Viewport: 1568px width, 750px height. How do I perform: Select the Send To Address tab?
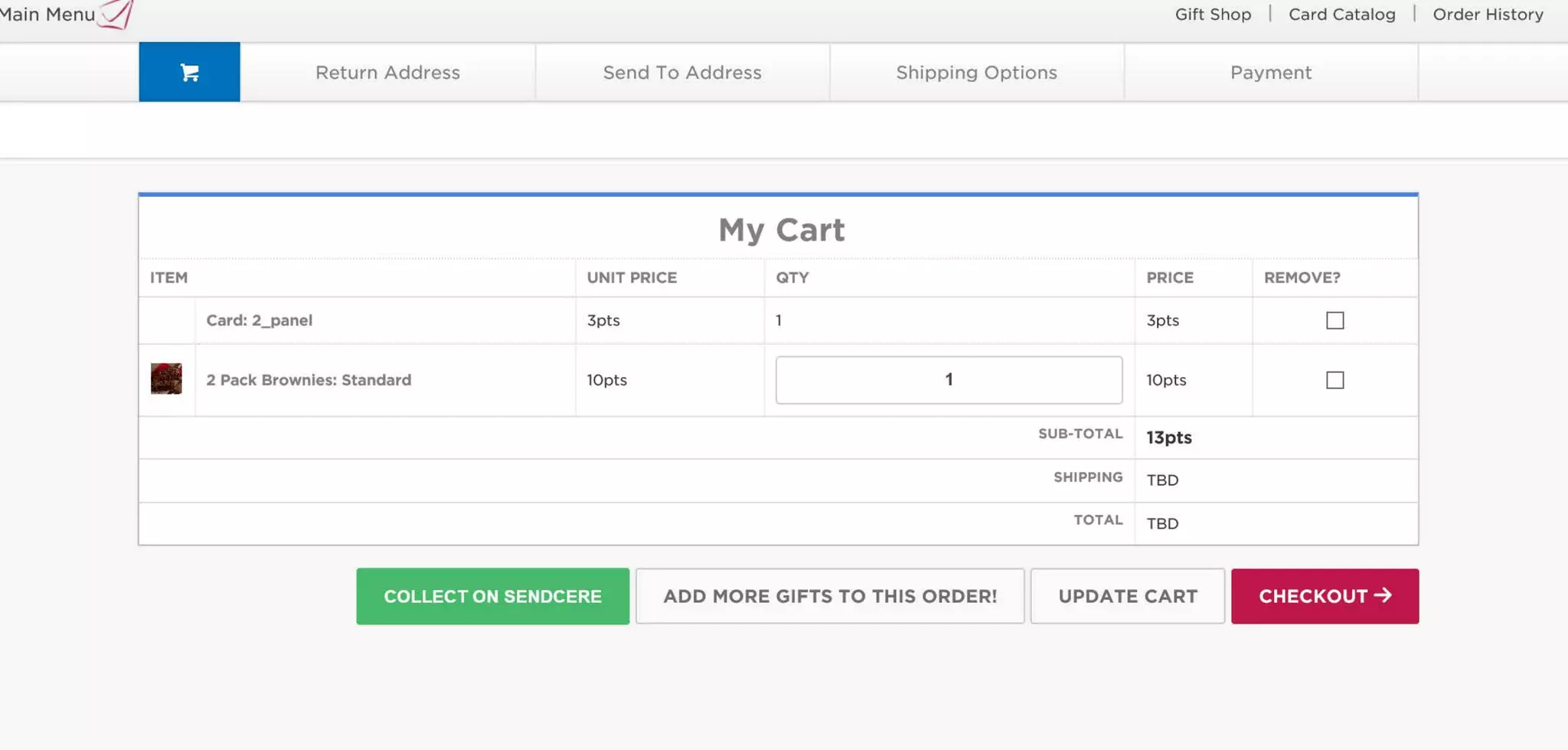[x=682, y=73]
